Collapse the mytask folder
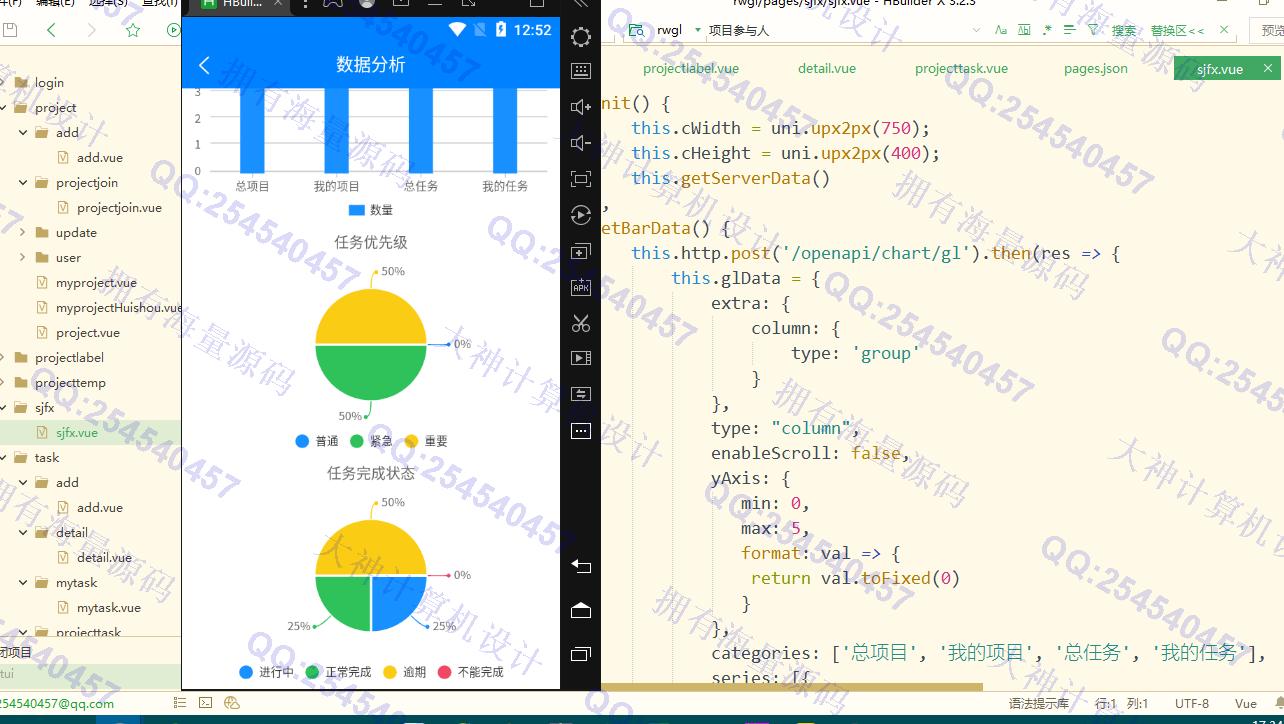This screenshot has height=724, width=1284. tap(23, 582)
